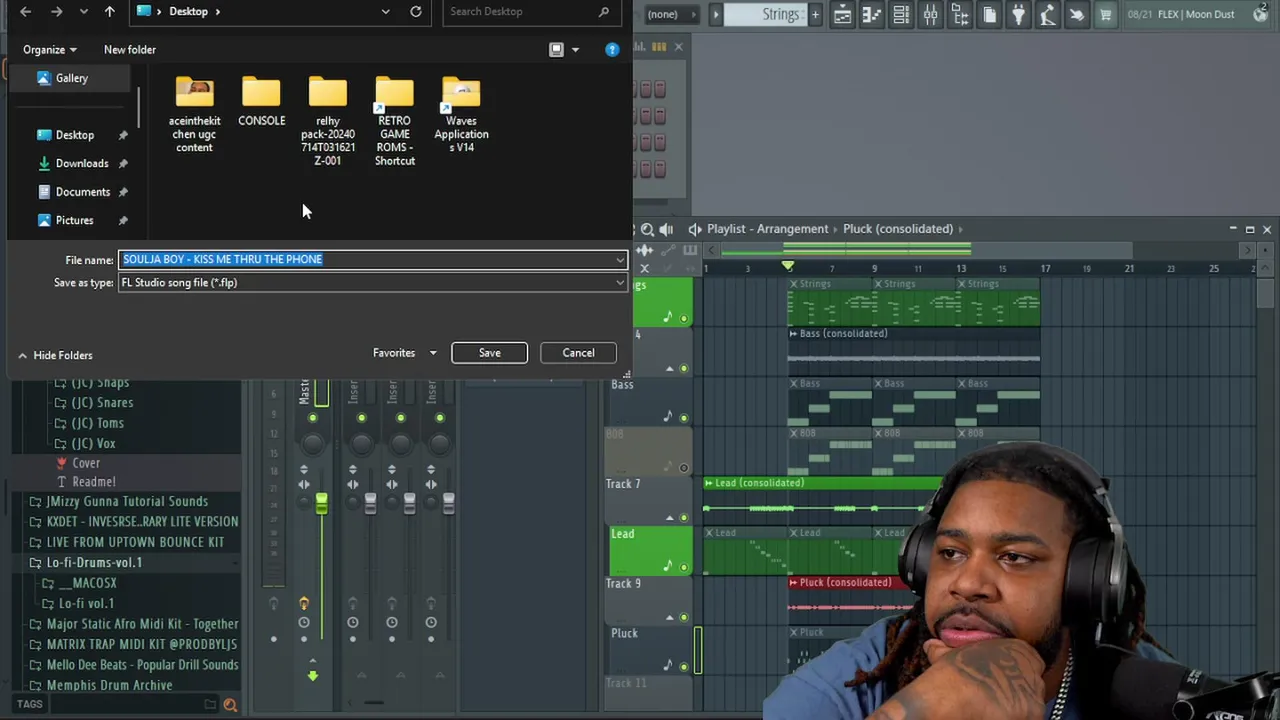Open the Piano roll from the FL toolbar
This screenshot has width=1280, height=720.
tap(872, 14)
